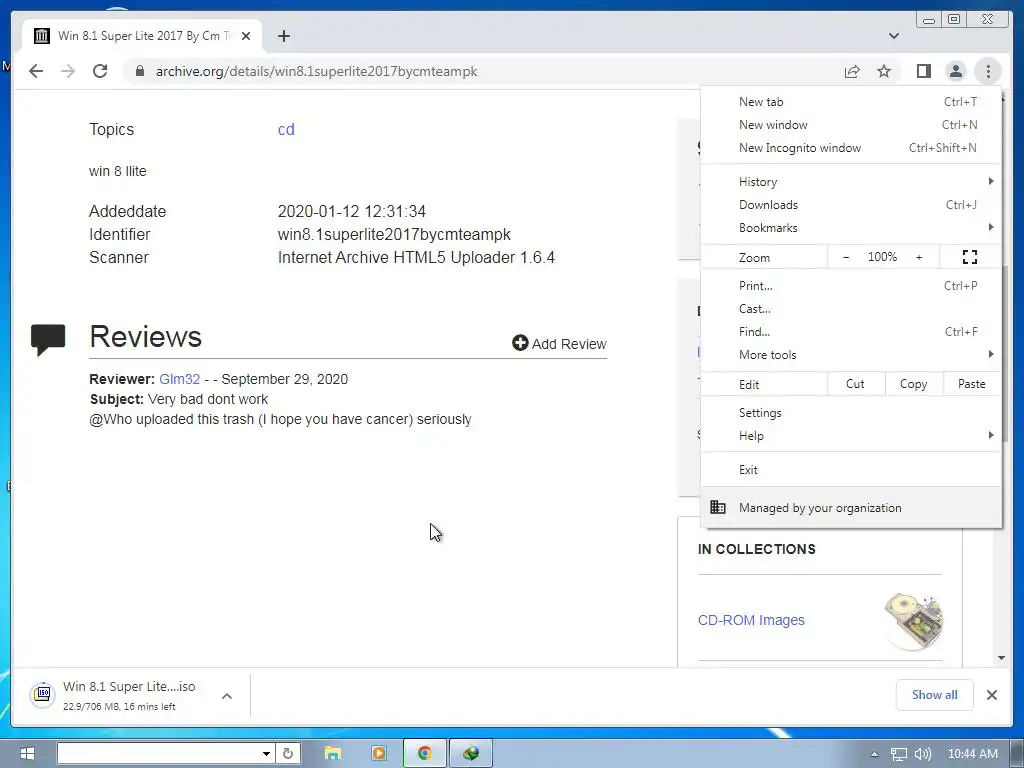The height and width of the screenshot is (768, 1024).
Task: Click Cut in the Edit row
Action: (856, 384)
